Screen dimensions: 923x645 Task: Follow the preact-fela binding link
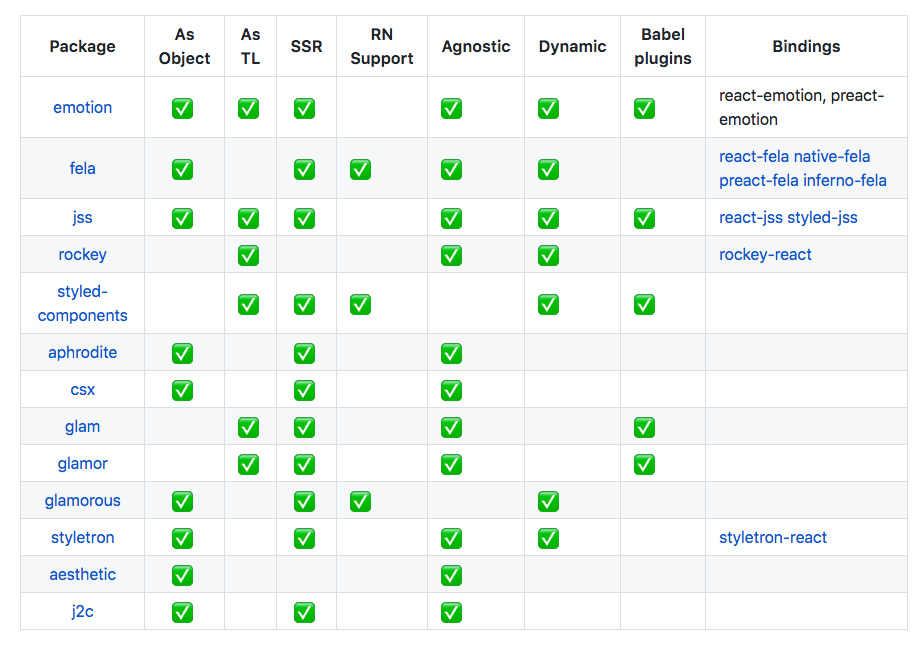coord(759,181)
